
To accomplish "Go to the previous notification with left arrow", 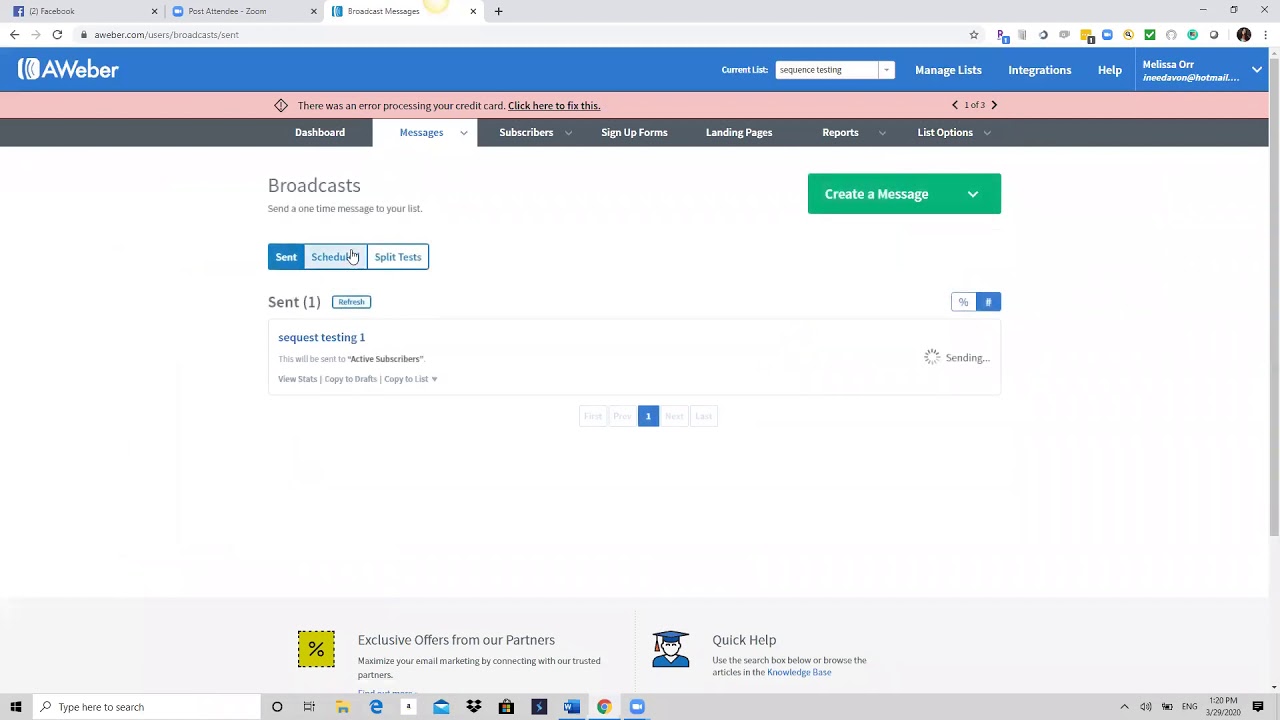I will (955, 105).
